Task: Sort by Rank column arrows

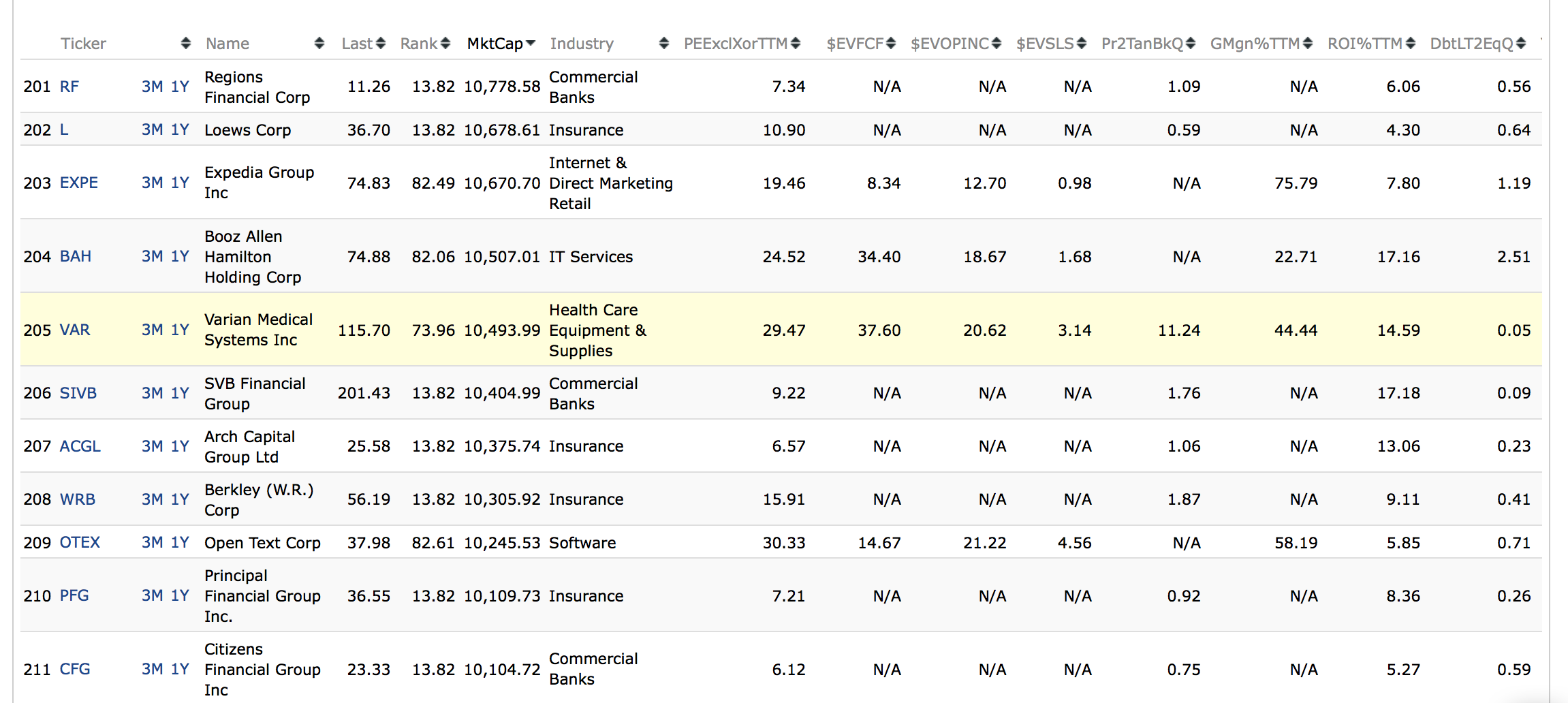Action: pyautogui.click(x=445, y=44)
